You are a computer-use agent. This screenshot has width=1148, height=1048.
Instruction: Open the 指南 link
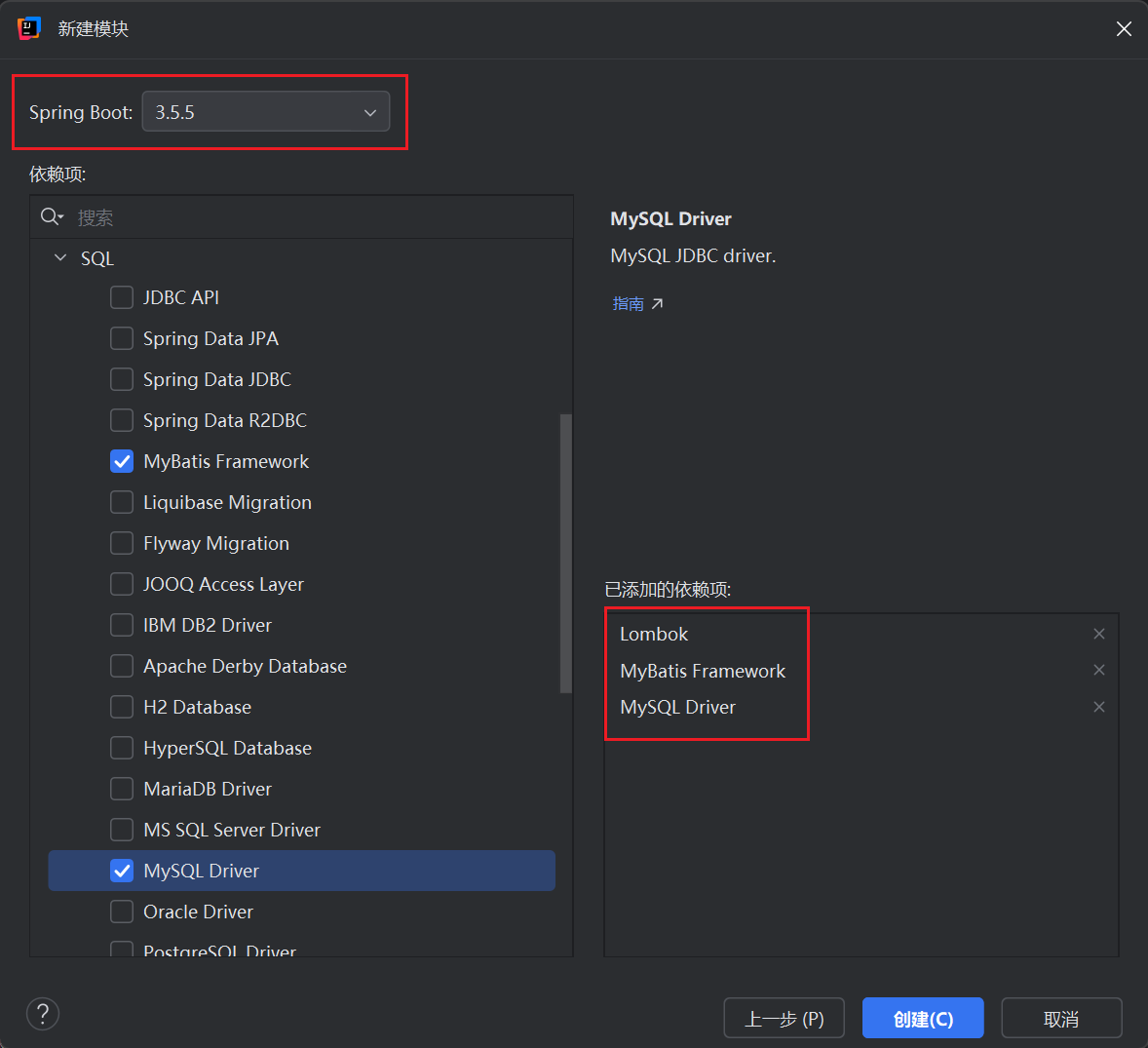point(629,303)
